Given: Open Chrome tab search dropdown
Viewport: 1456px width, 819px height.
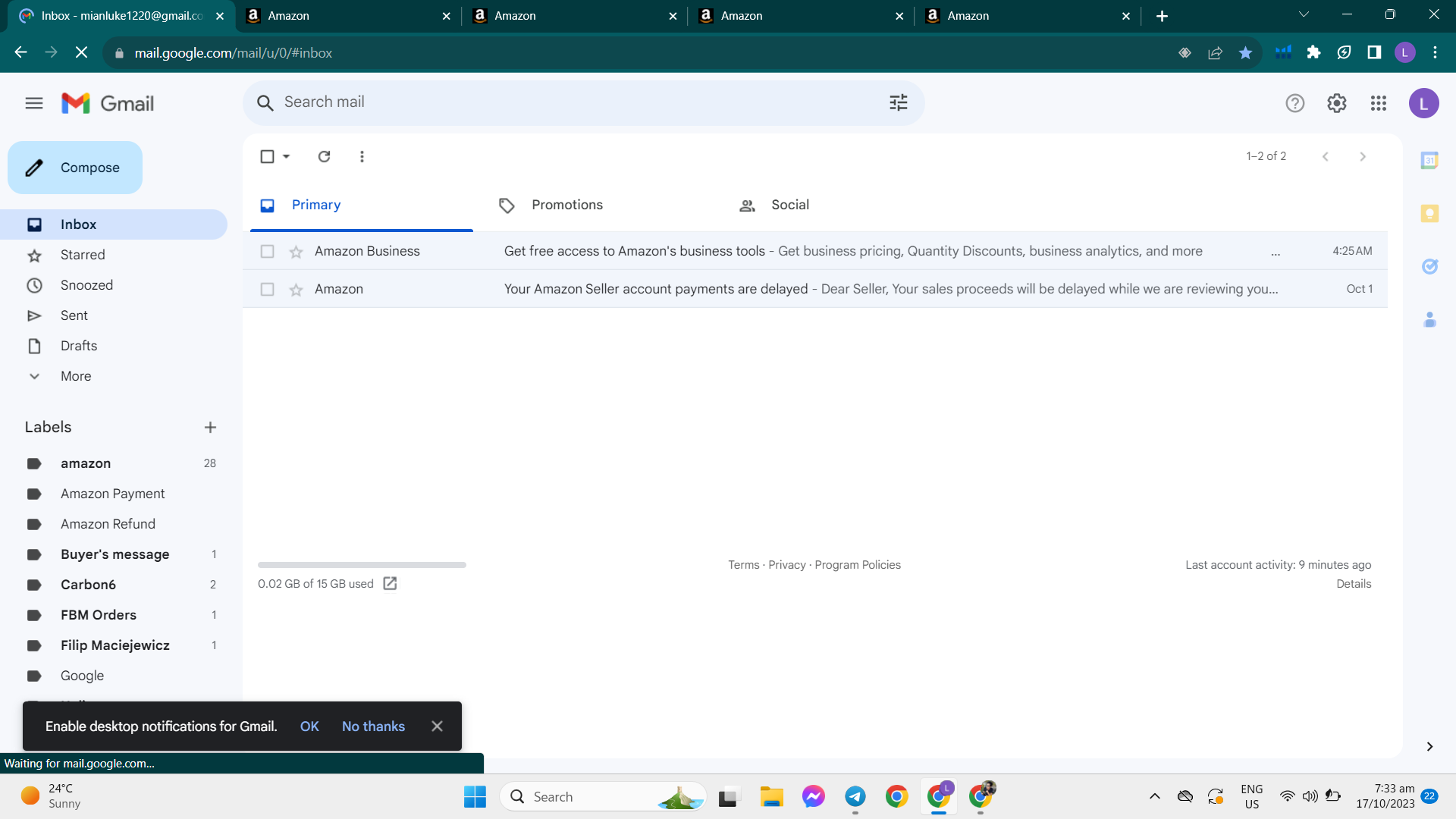Looking at the screenshot, I should click(1304, 15).
